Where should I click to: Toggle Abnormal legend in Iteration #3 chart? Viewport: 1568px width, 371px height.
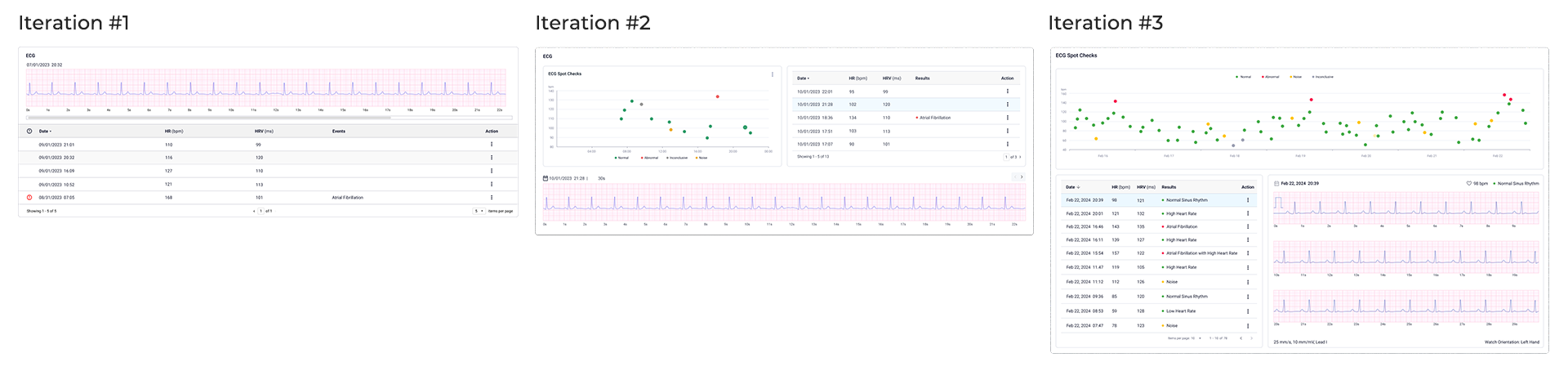1270,77
